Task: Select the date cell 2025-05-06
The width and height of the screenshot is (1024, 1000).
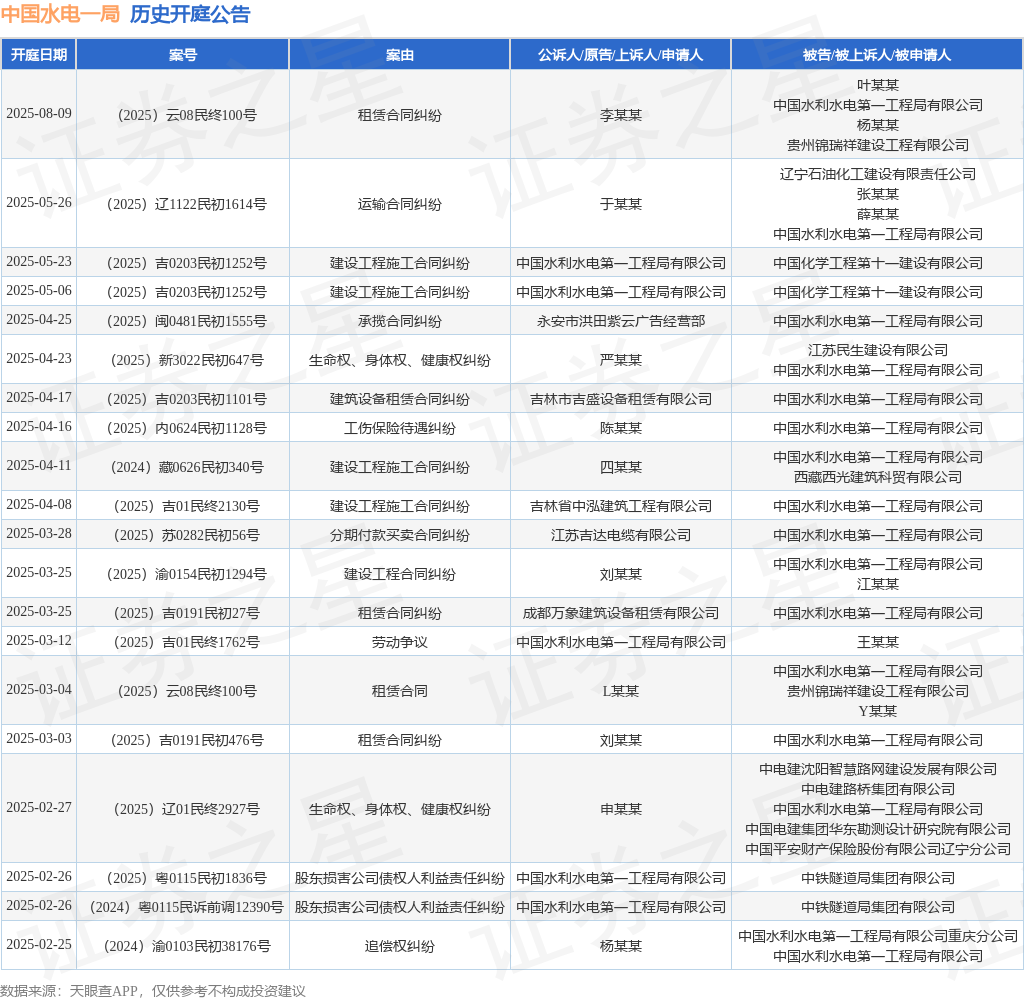Action: 39,290
